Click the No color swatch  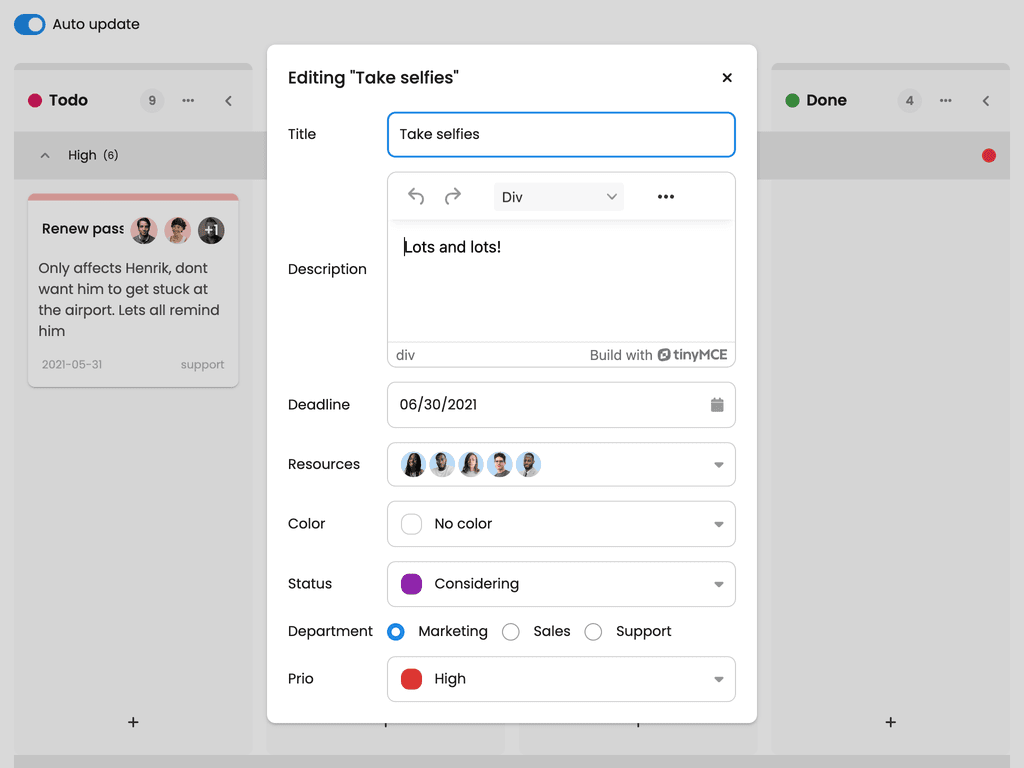[411, 524]
